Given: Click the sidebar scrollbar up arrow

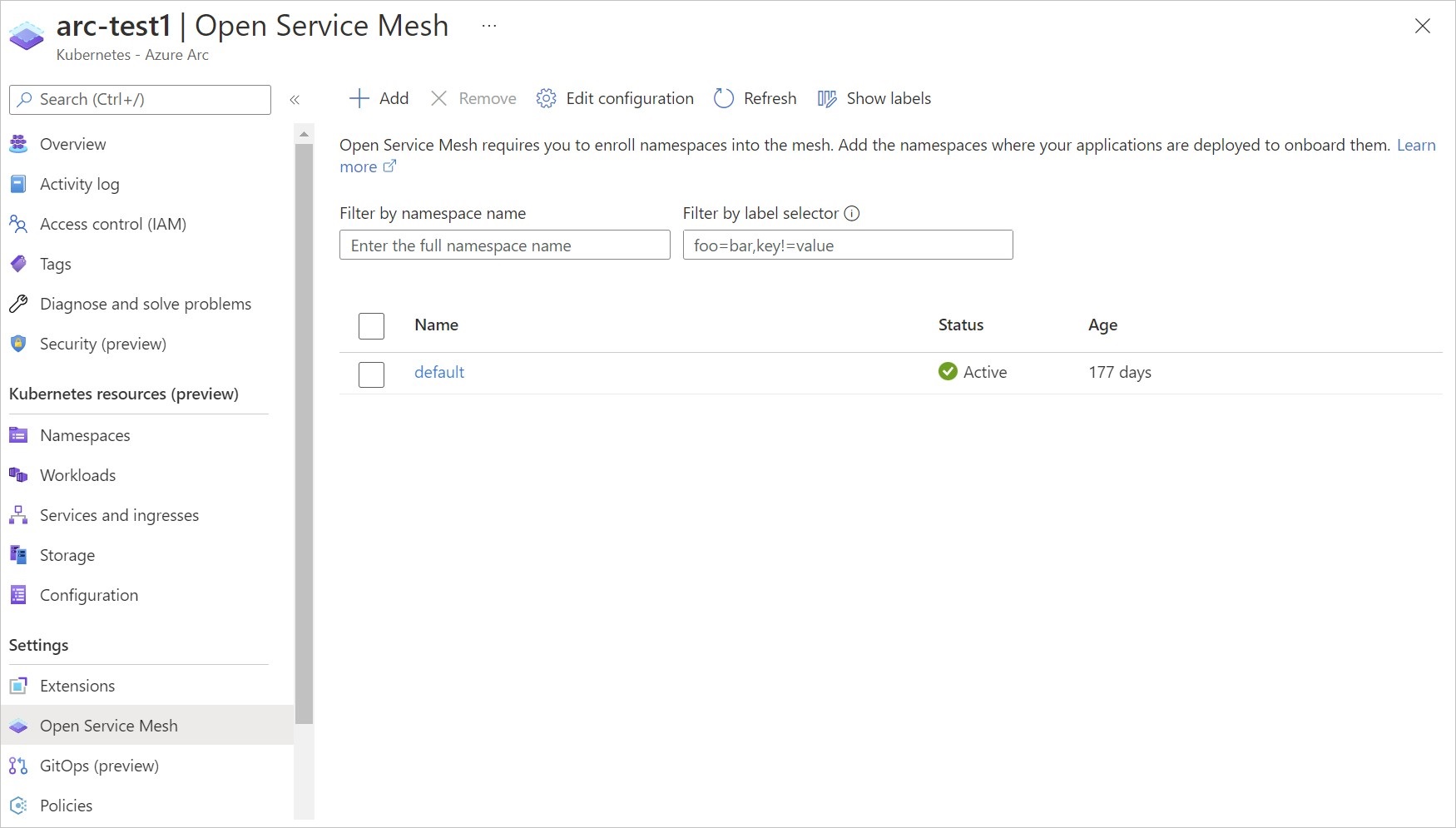Looking at the screenshot, I should point(304,134).
